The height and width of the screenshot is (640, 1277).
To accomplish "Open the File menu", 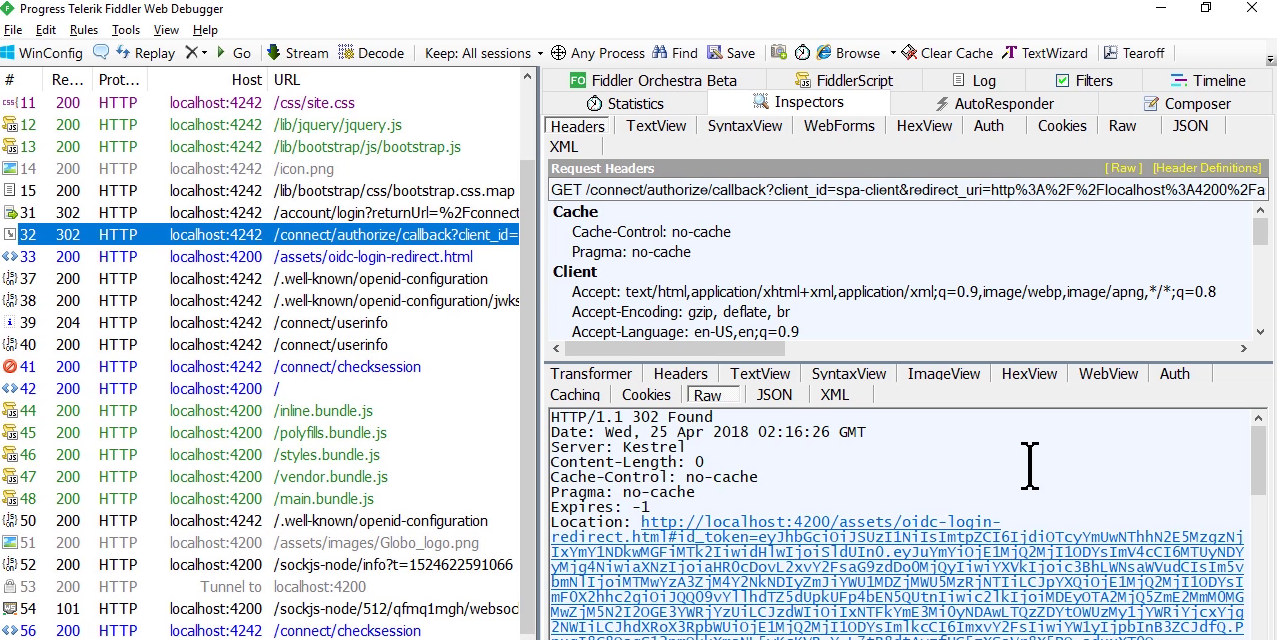I will (x=13, y=30).
